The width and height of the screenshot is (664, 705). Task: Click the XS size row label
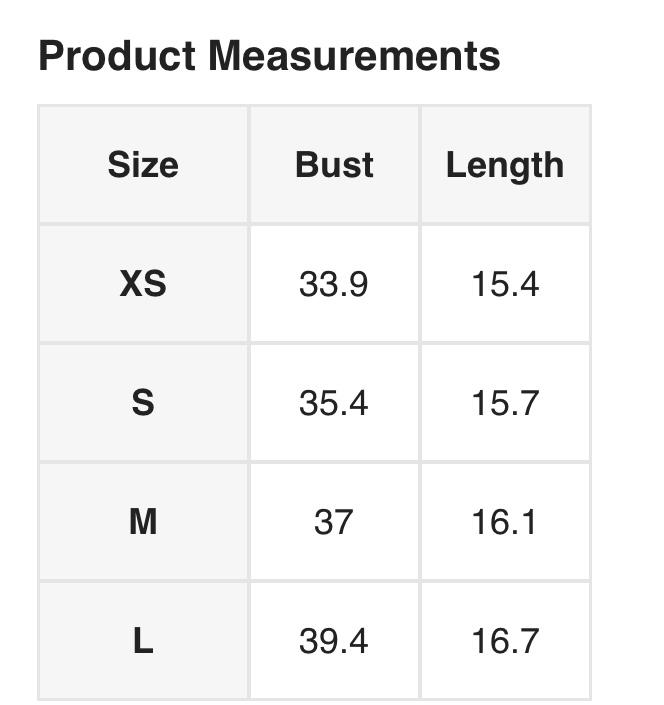(x=143, y=284)
